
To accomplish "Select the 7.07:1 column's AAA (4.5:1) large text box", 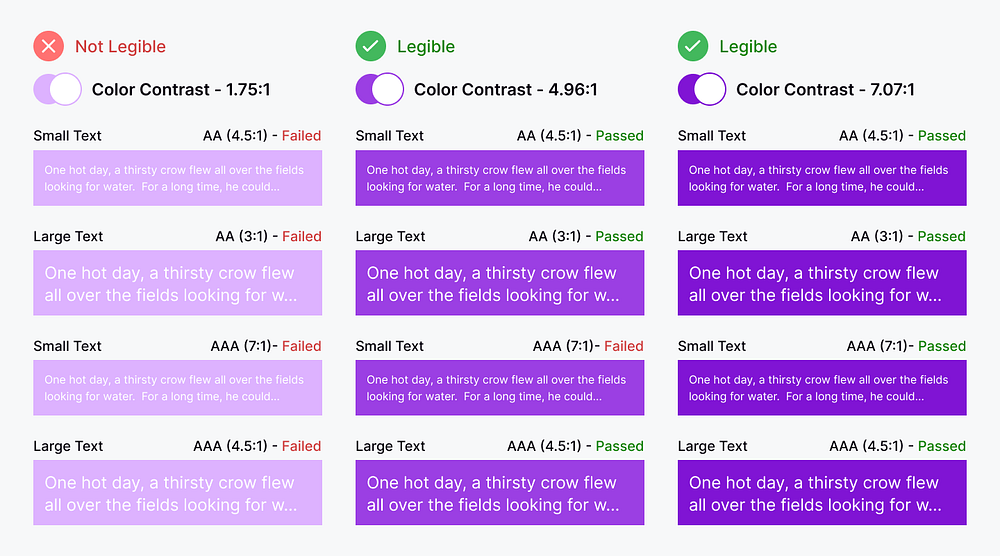I will [821, 493].
